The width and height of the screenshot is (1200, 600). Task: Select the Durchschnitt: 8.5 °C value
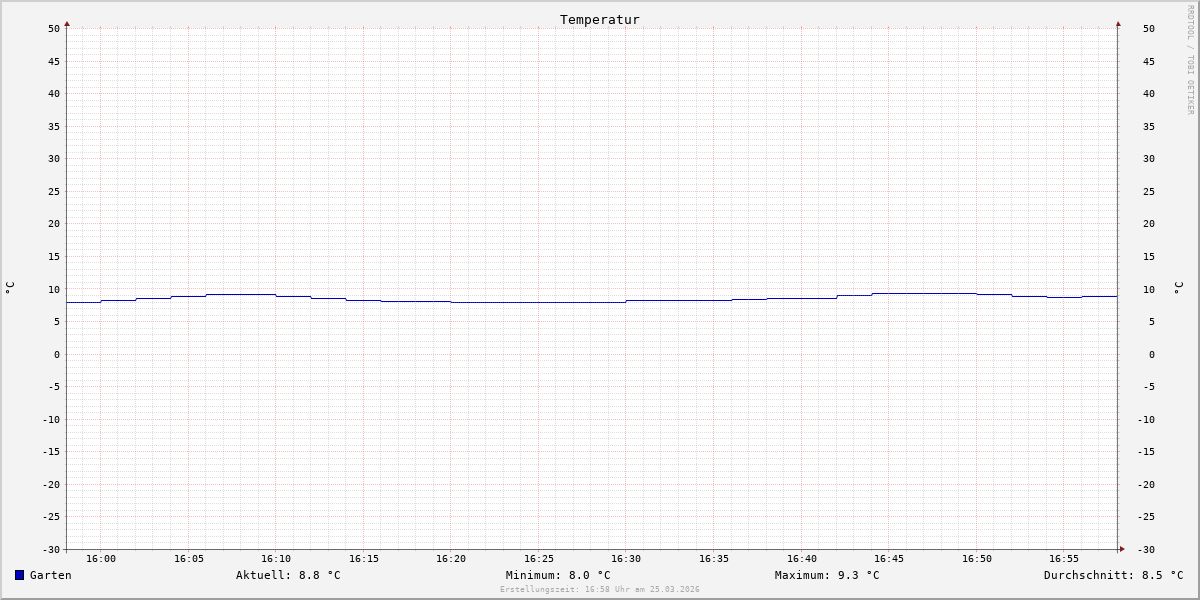[1114, 575]
